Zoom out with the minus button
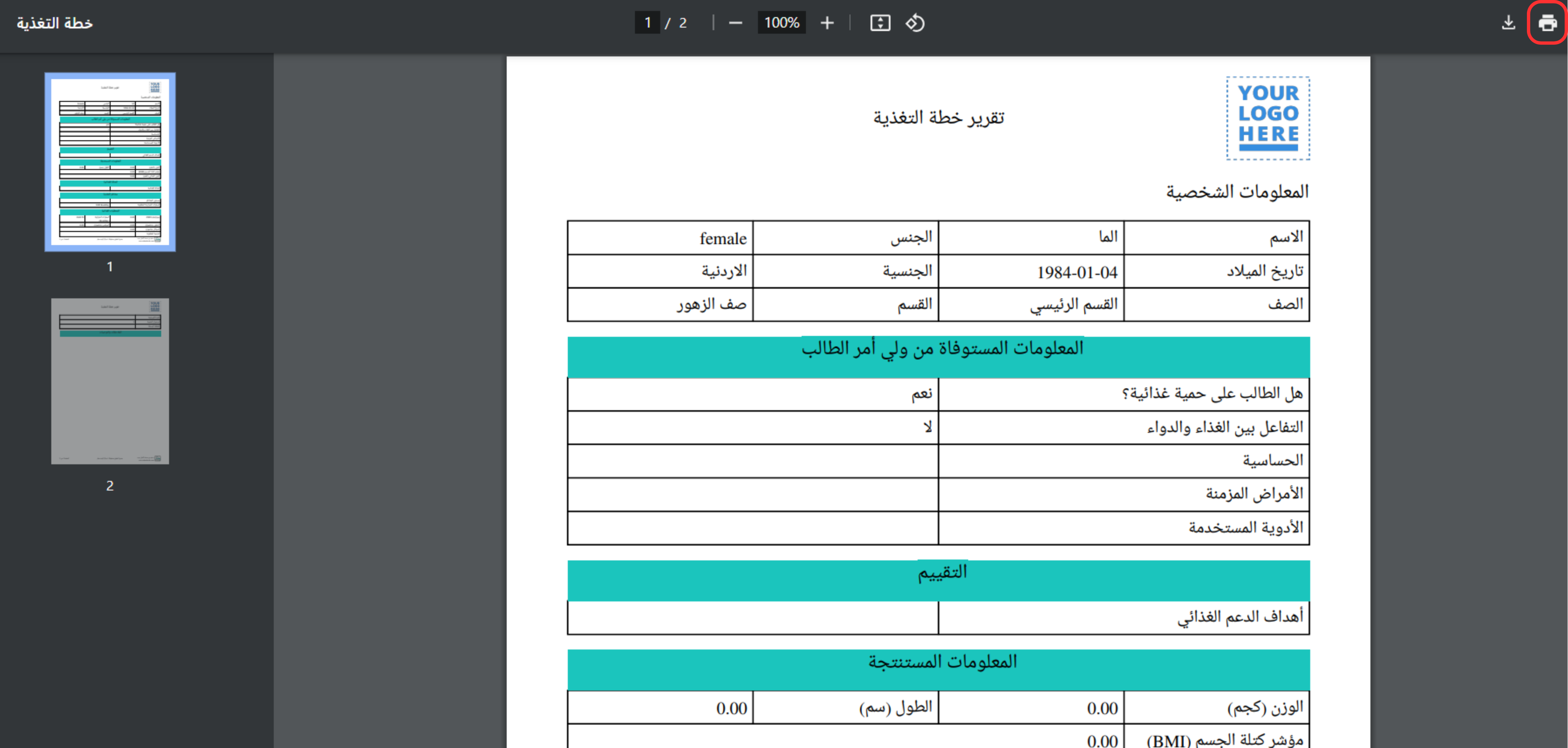This screenshot has height=748, width=1568. (735, 23)
